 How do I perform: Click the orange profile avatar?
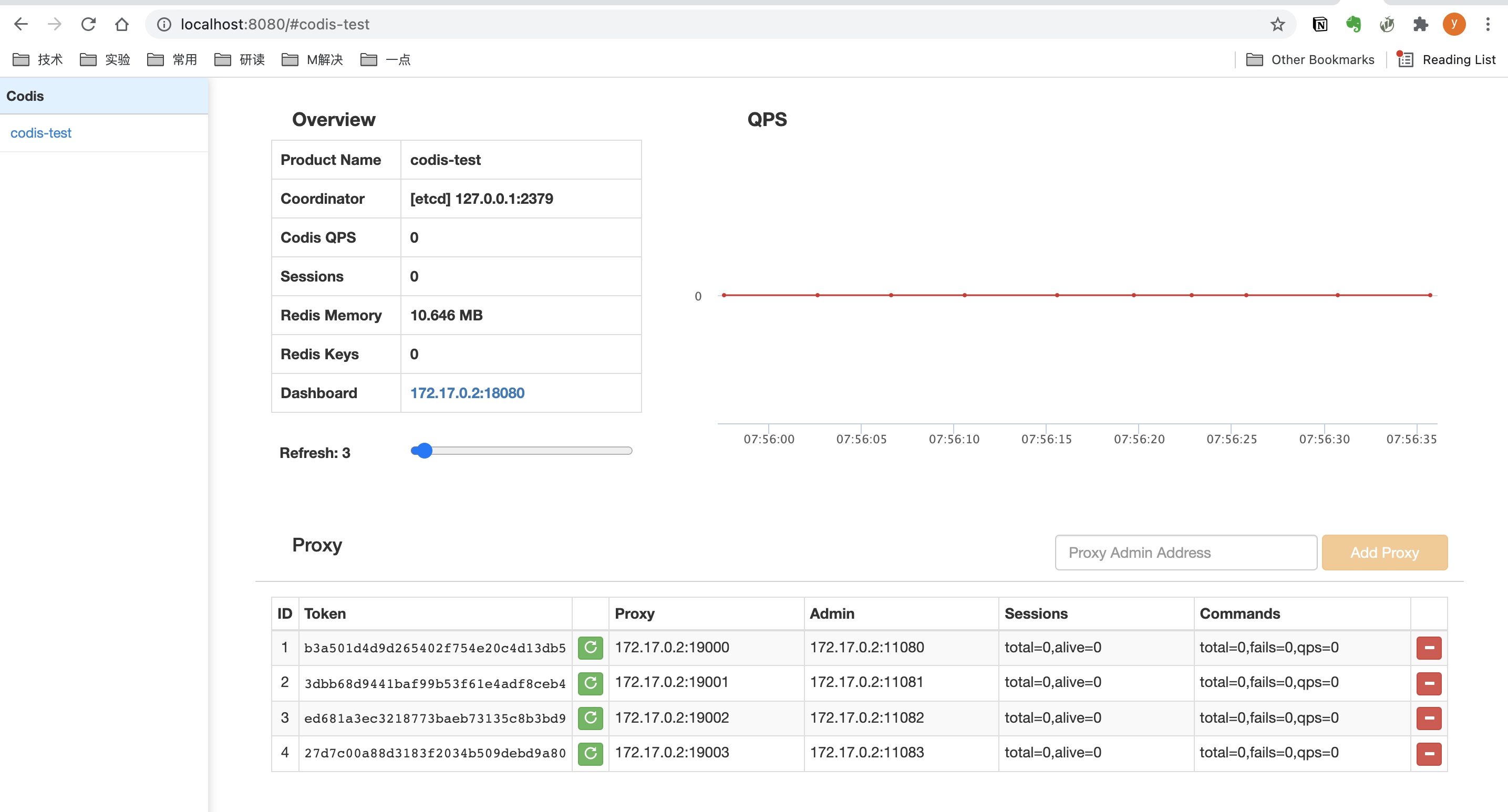(x=1454, y=24)
